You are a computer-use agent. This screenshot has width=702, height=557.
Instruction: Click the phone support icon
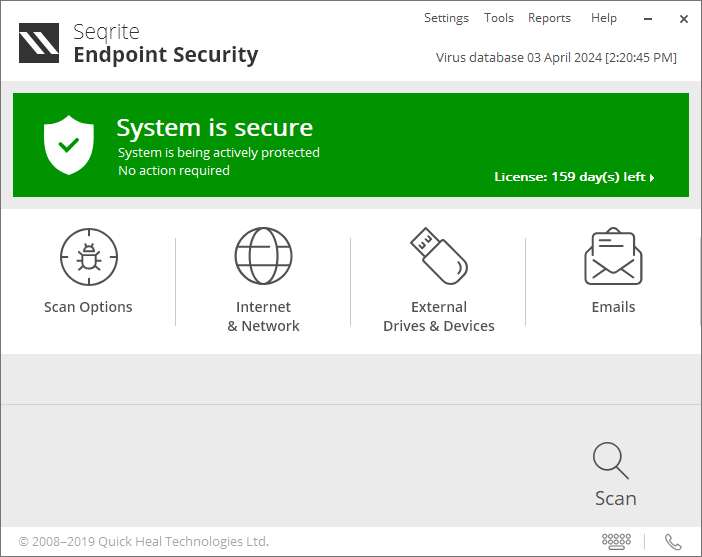673,541
